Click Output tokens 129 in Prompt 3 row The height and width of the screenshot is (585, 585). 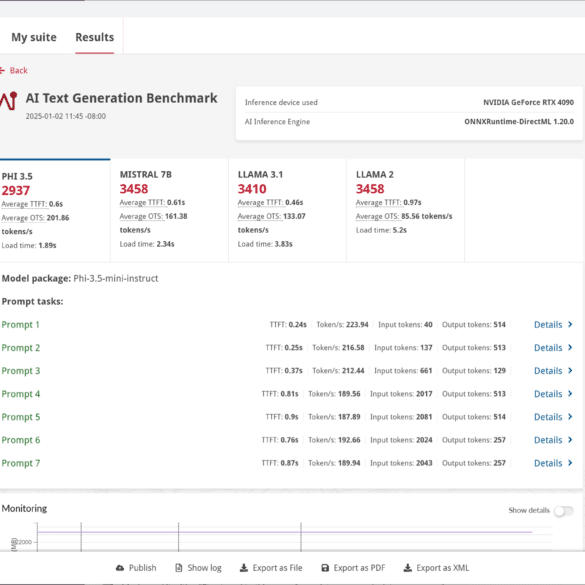[474, 371]
